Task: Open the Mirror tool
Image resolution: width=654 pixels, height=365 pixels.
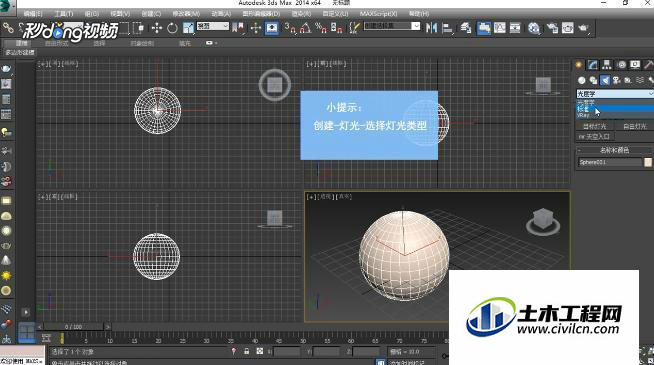Action: point(431,28)
